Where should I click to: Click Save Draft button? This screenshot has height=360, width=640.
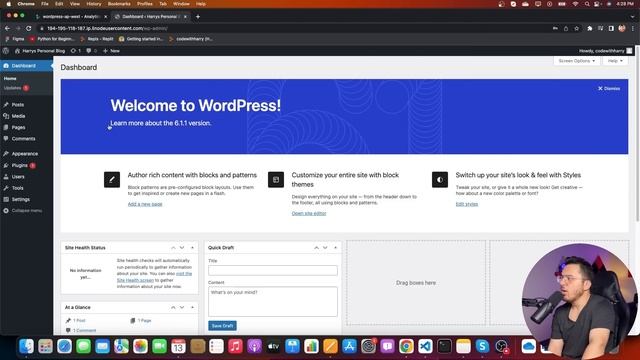pyautogui.click(x=222, y=326)
